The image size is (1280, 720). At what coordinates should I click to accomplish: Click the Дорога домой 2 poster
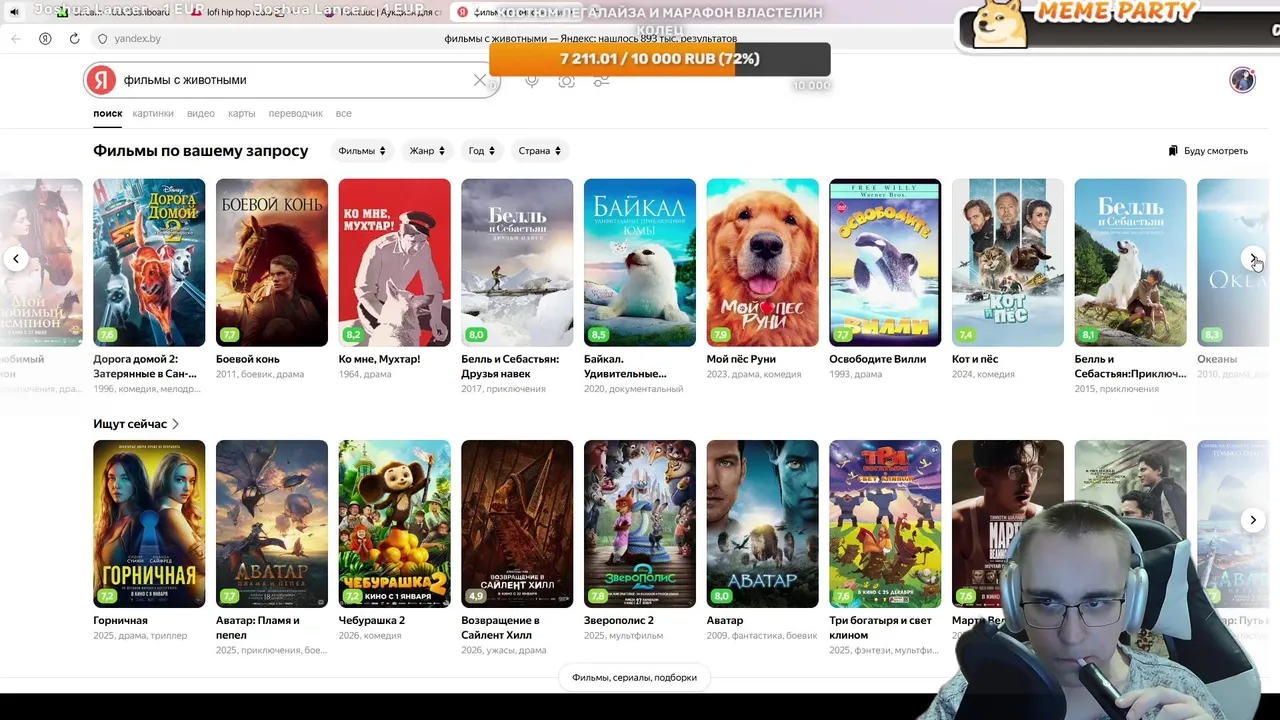[149, 263]
